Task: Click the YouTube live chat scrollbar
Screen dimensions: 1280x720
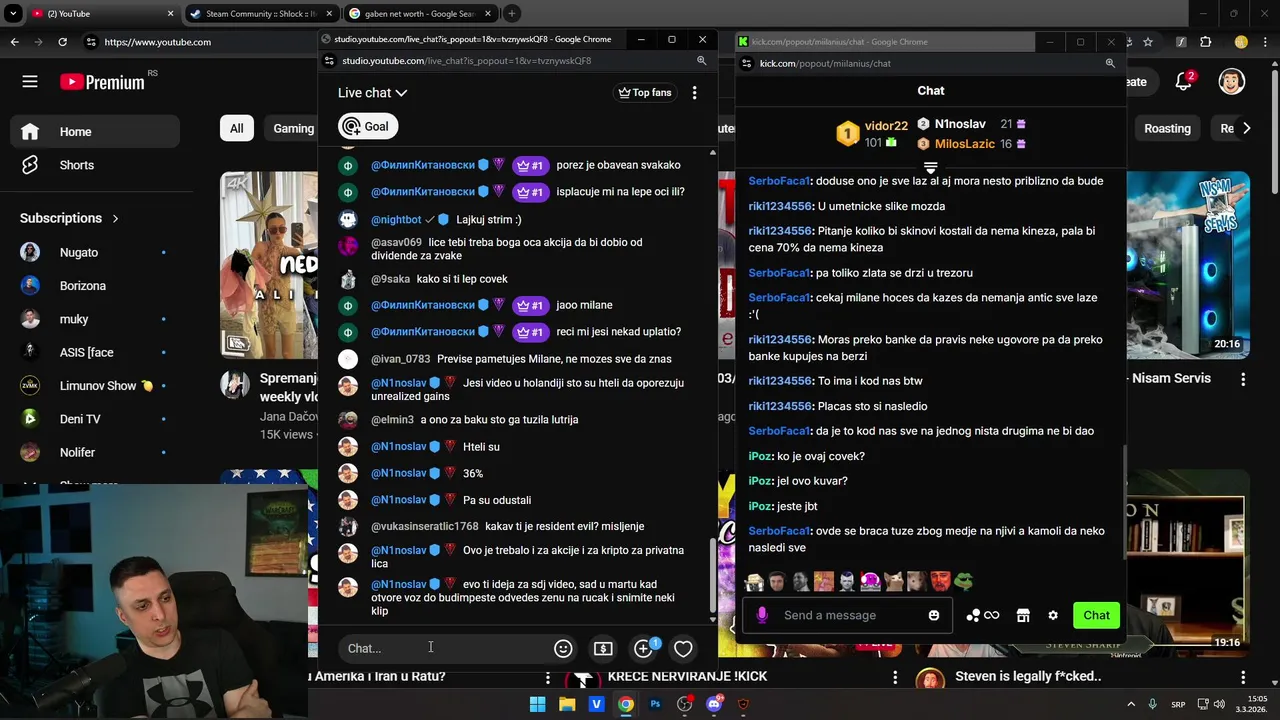Action: pos(712,575)
